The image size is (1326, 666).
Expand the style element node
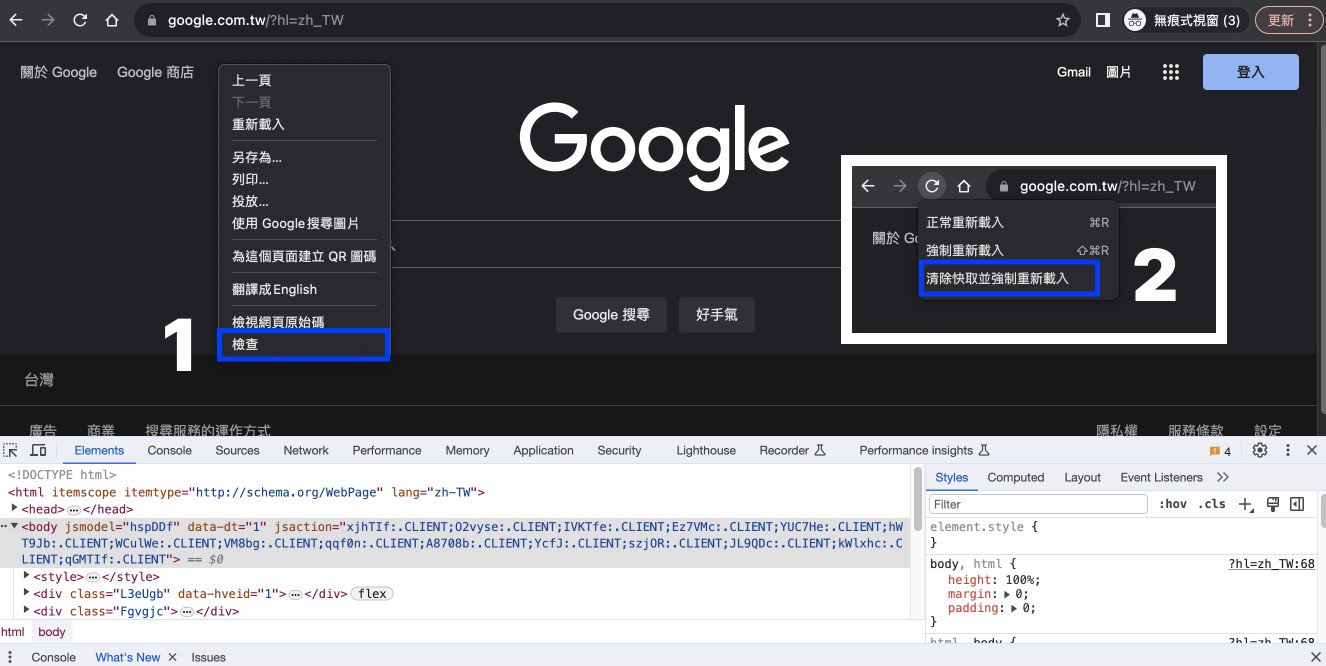pyautogui.click(x=27, y=576)
